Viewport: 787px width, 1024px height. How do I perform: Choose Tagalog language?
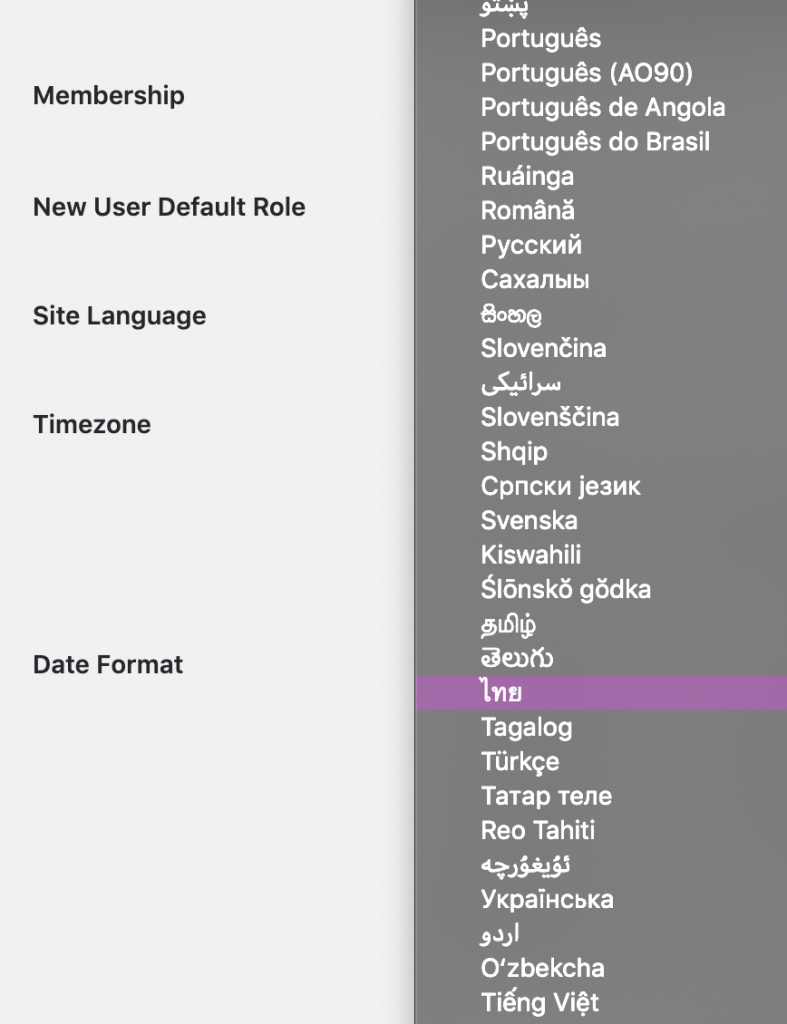601,728
